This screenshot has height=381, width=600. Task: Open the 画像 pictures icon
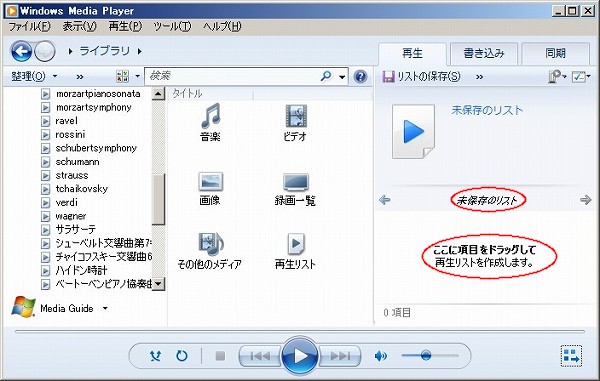[210, 188]
